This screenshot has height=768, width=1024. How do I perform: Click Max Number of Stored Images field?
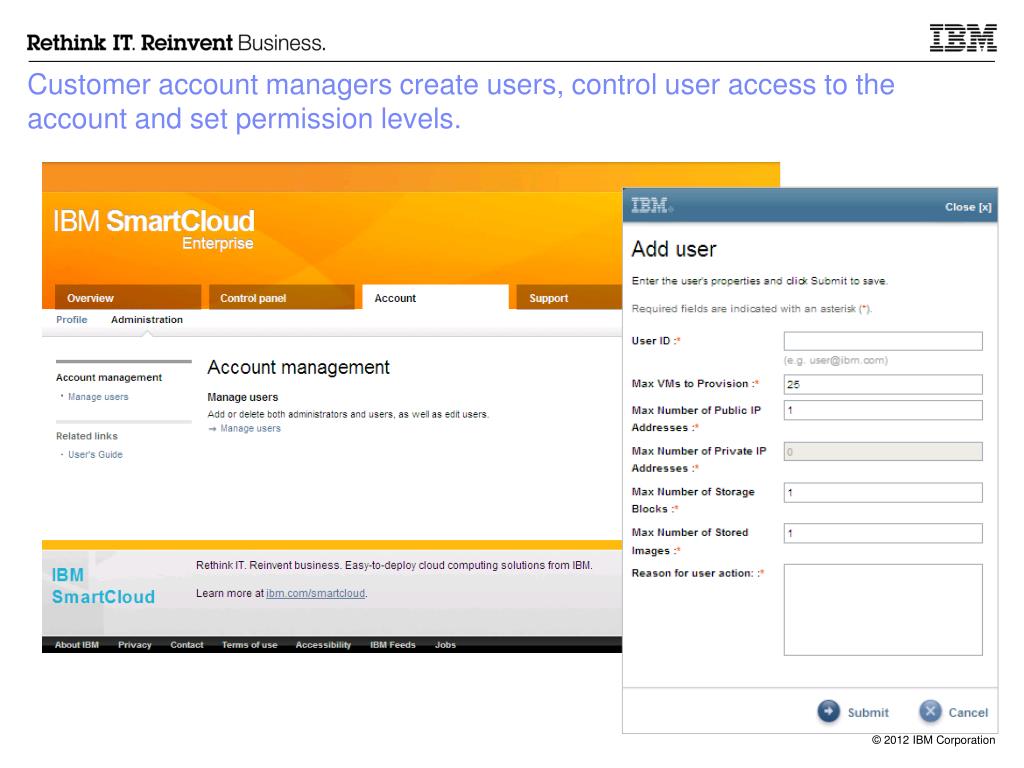tap(883, 533)
